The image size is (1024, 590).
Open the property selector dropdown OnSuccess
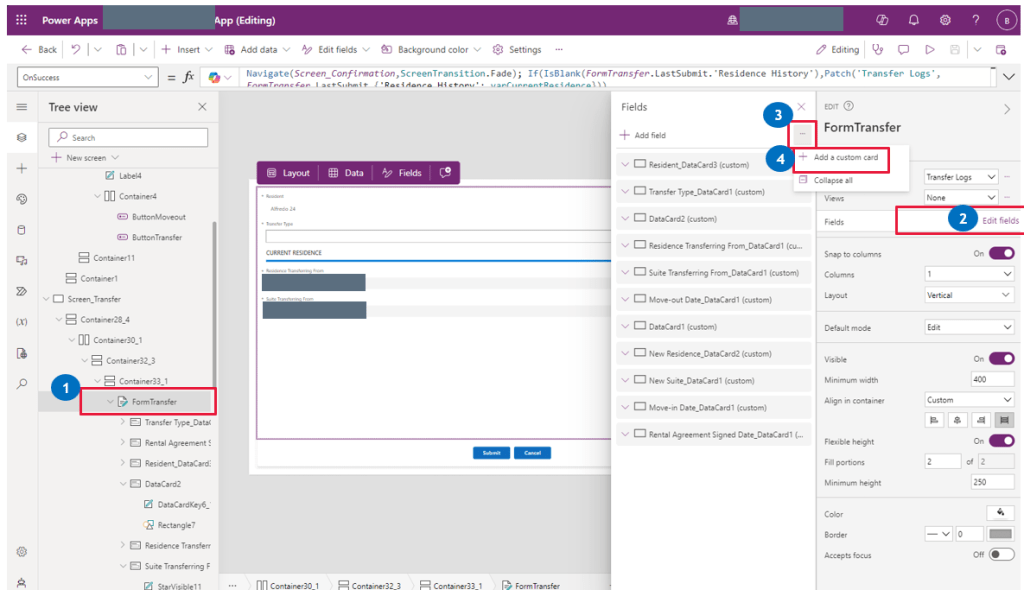tap(88, 77)
